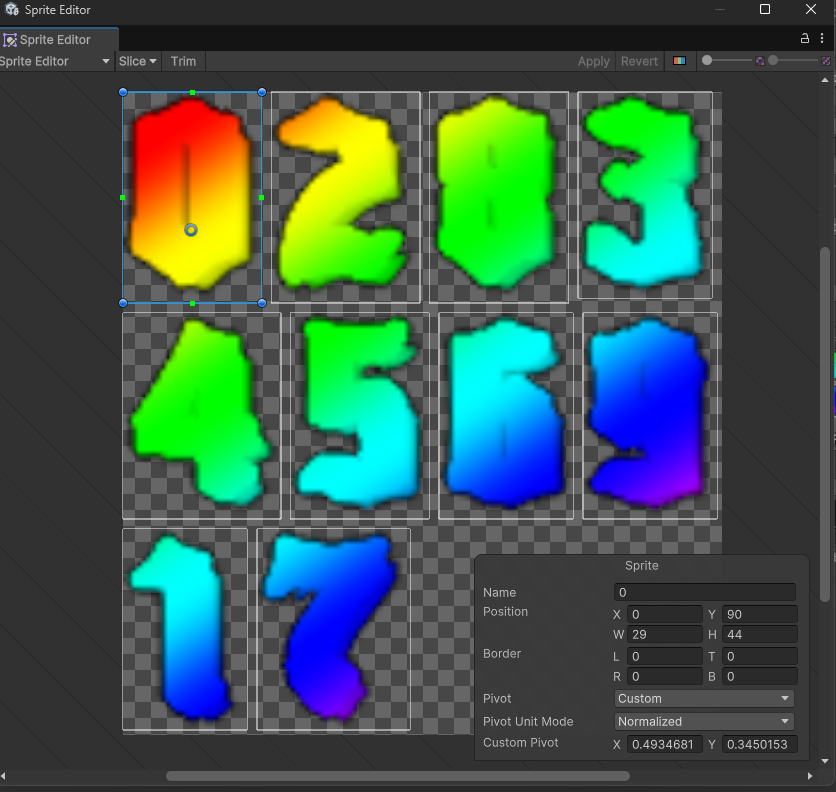This screenshot has width=836, height=792.
Task: Click the scroll-left arrow of the horizontal scrollbar
Action: point(3,776)
